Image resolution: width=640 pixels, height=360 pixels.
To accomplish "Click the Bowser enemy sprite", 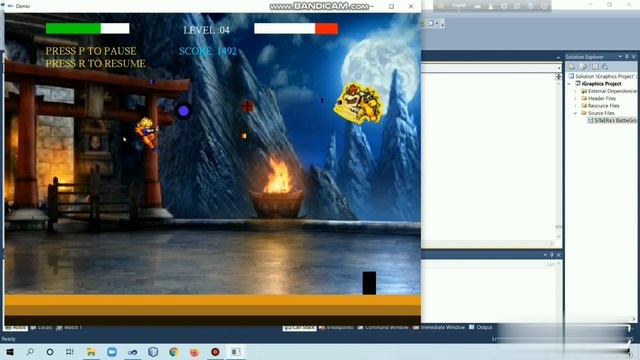I will 358,103.
